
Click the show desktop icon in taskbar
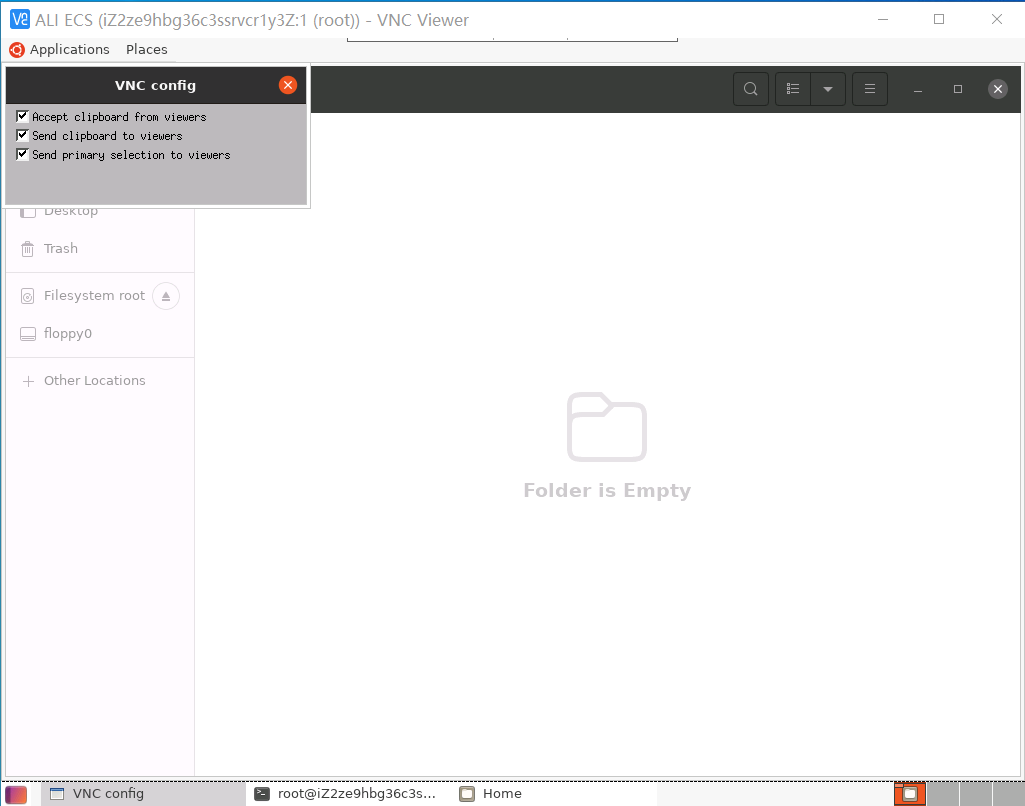coord(16,795)
